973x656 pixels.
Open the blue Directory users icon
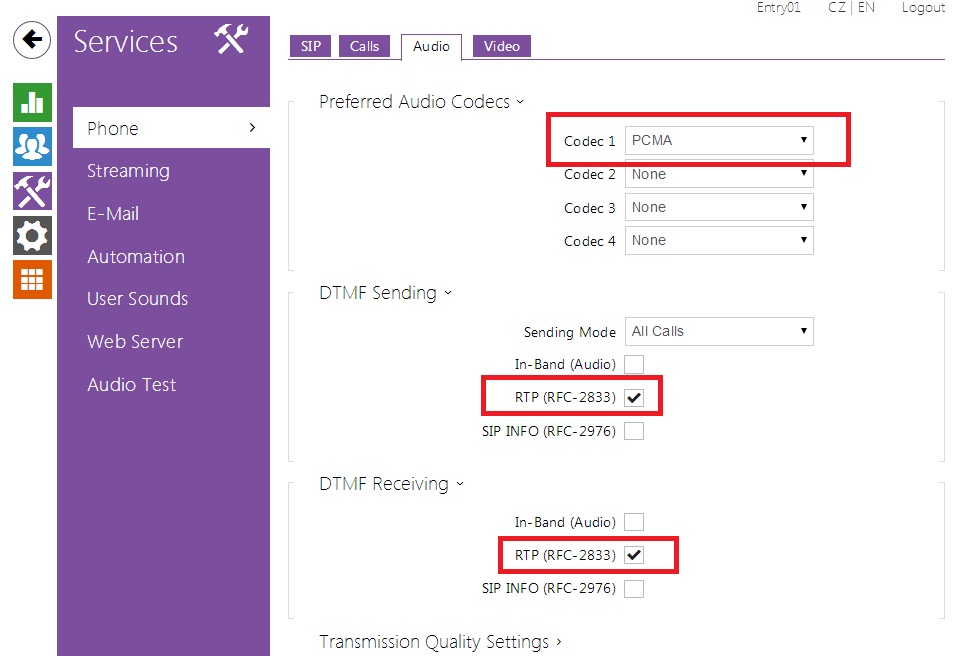32,146
